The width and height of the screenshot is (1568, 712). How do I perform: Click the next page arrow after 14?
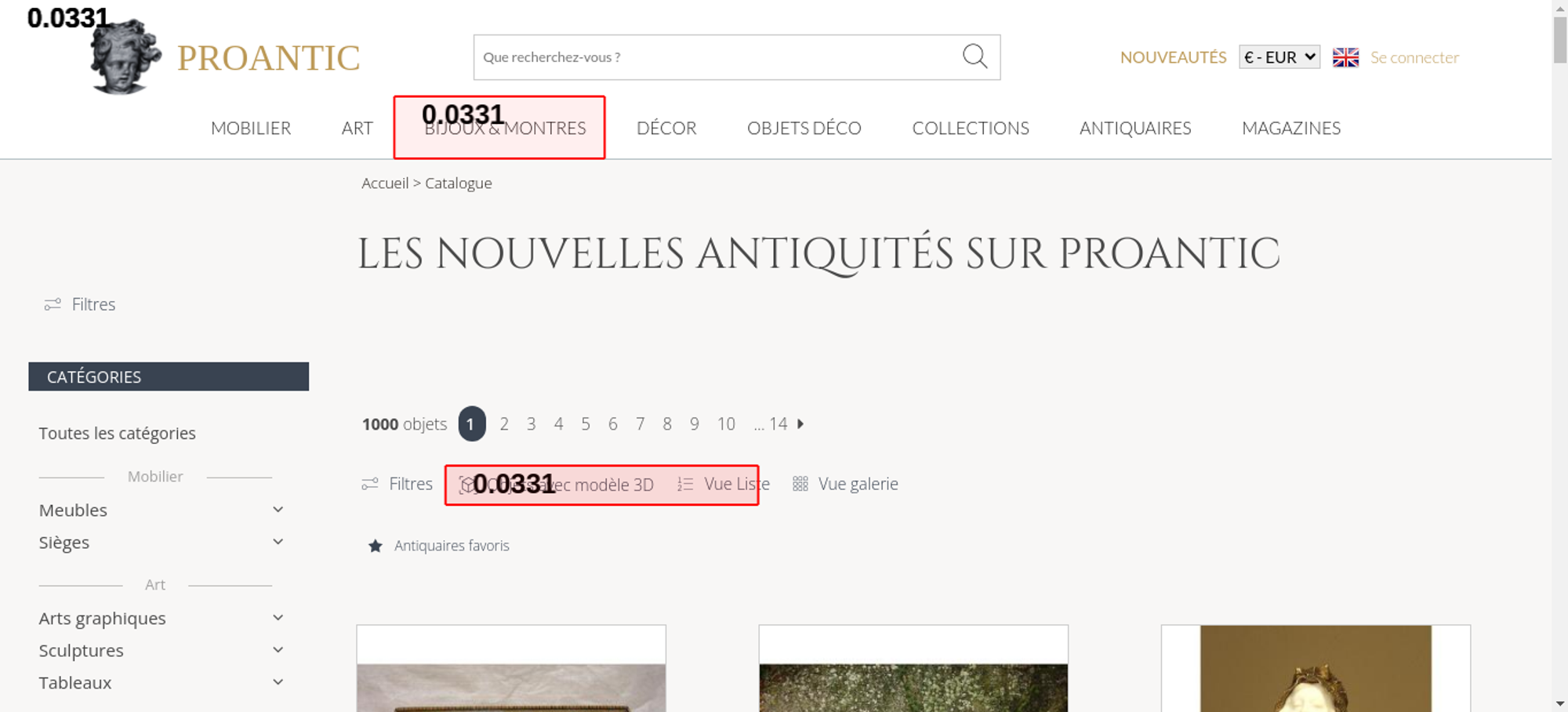coord(800,423)
